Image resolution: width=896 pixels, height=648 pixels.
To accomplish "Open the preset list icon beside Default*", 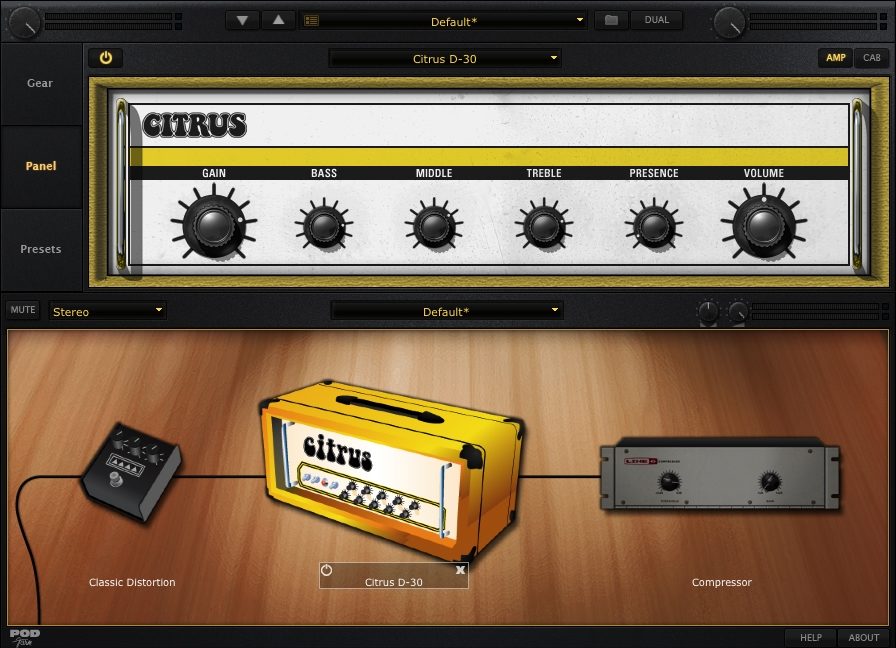I will tap(311, 21).
